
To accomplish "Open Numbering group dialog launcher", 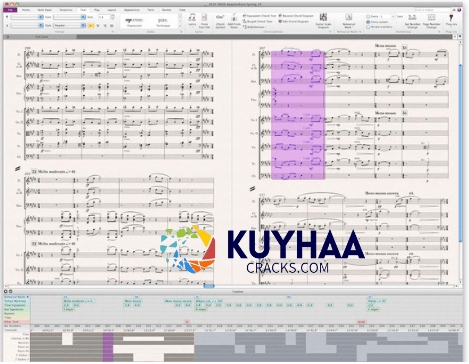I will point(439,32).
